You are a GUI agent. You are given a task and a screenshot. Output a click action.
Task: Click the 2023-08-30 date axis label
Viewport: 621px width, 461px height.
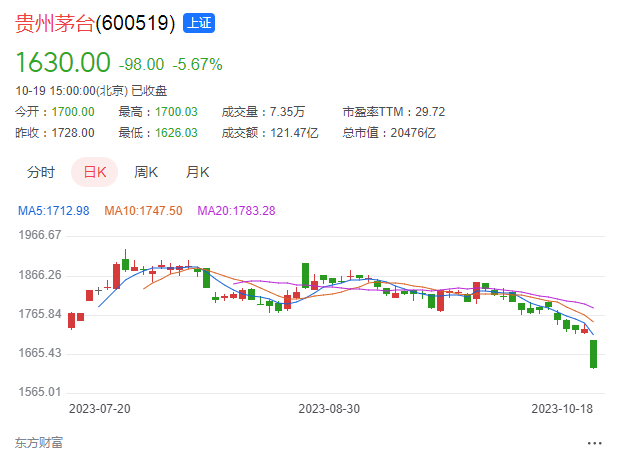click(329, 408)
